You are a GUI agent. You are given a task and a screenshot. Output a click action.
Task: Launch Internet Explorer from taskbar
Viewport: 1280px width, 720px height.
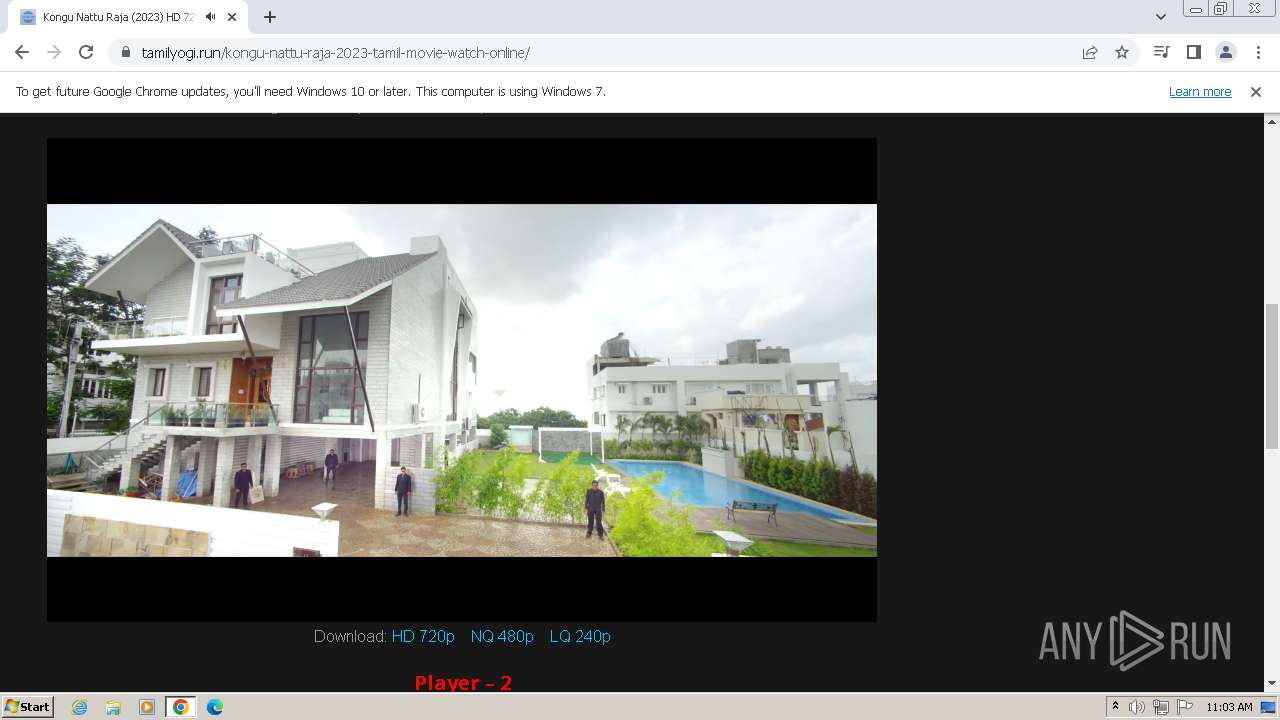point(79,707)
